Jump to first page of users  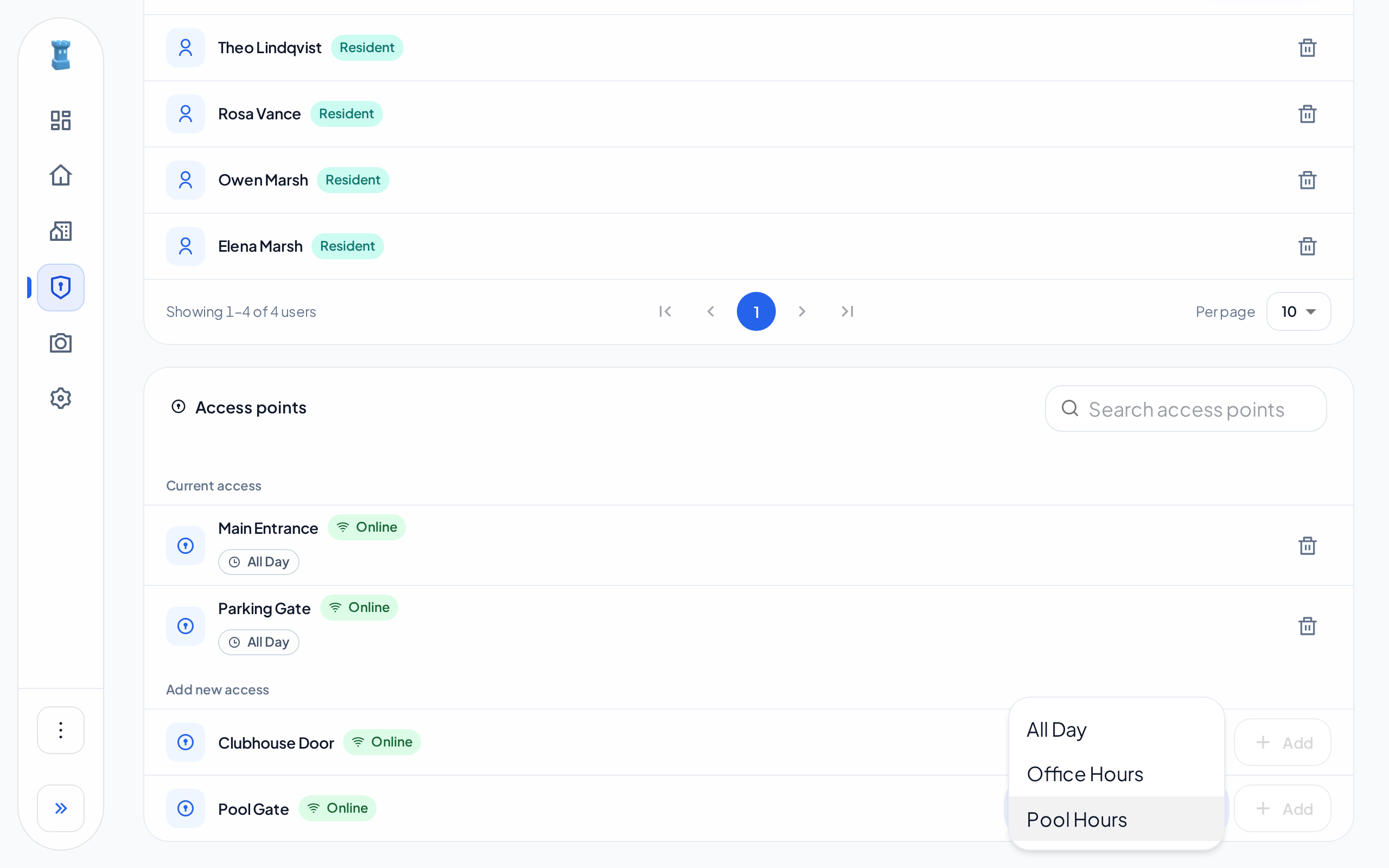(665, 311)
